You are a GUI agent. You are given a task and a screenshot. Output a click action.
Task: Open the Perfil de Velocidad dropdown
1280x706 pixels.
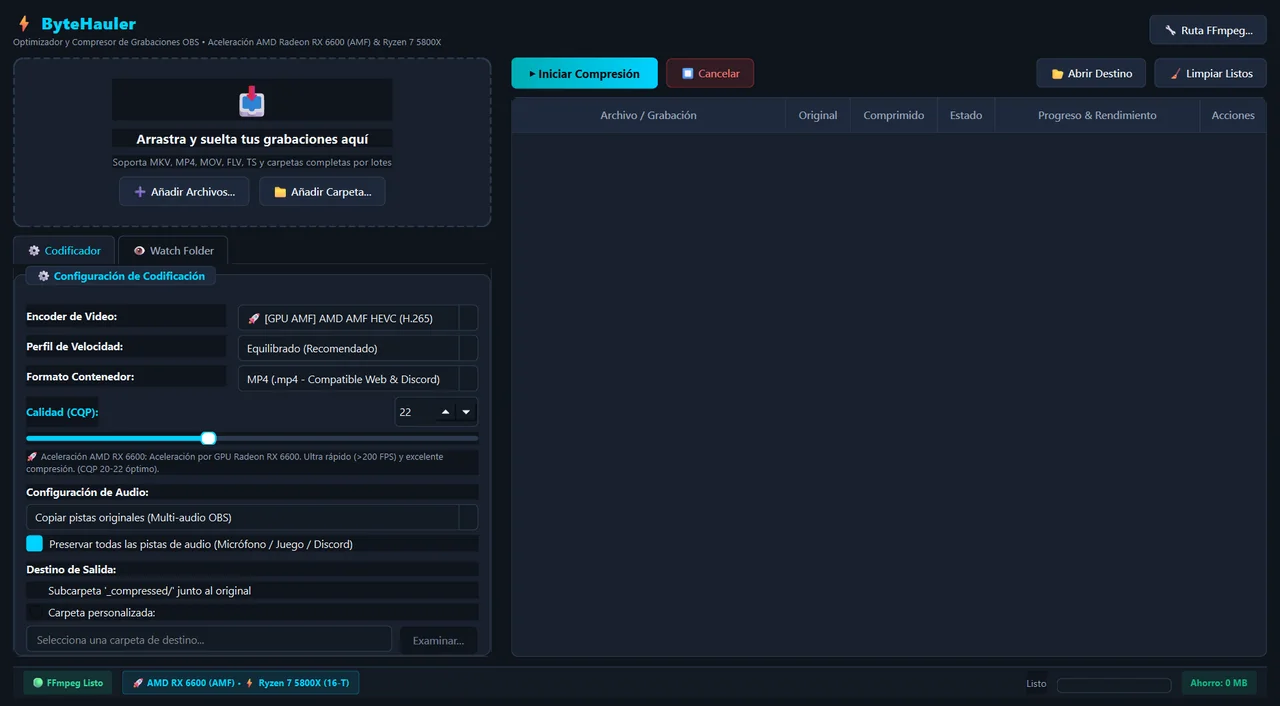(x=358, y=348)
